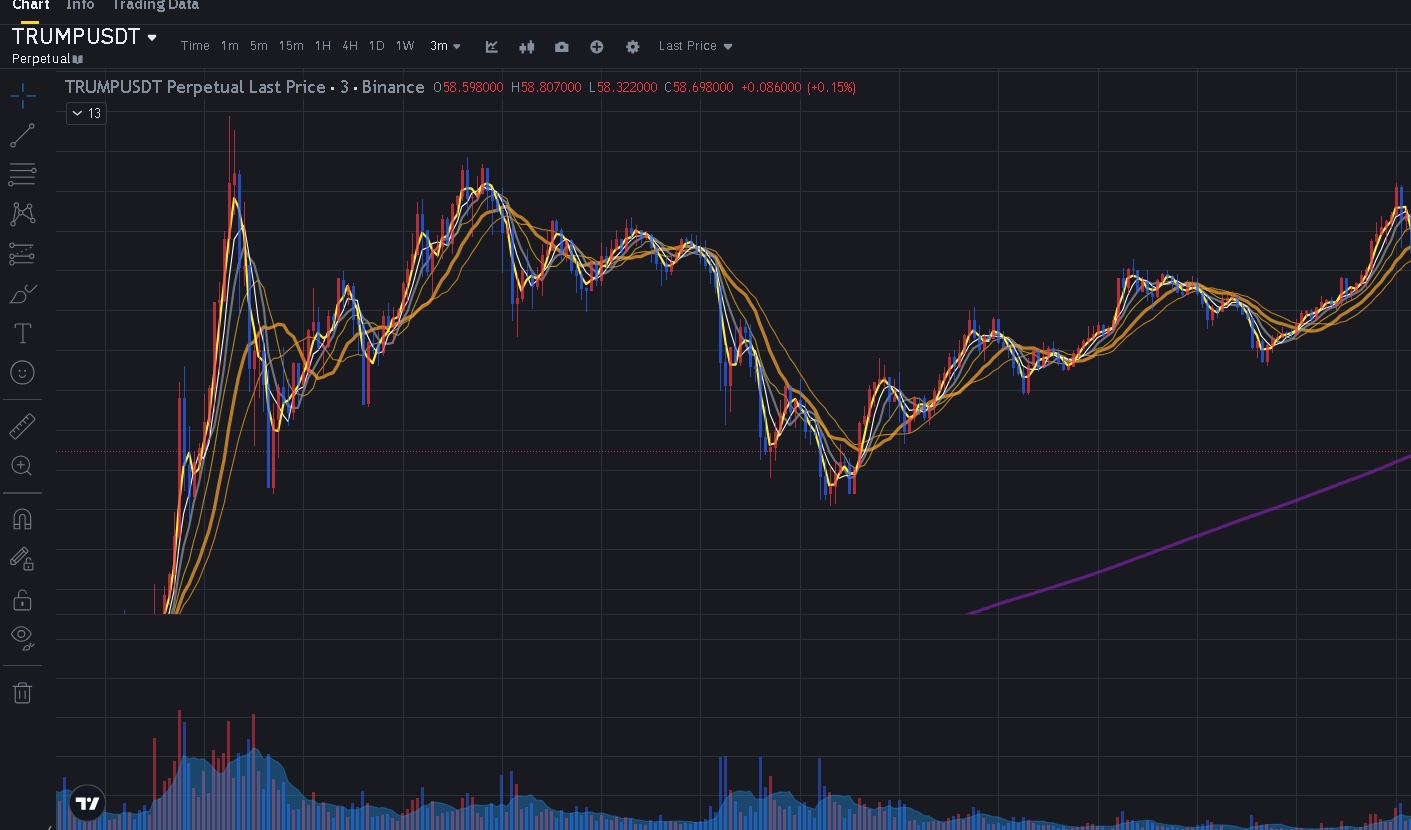
Task: Select the crosshair cursor tool
Action: click(22, 97)
